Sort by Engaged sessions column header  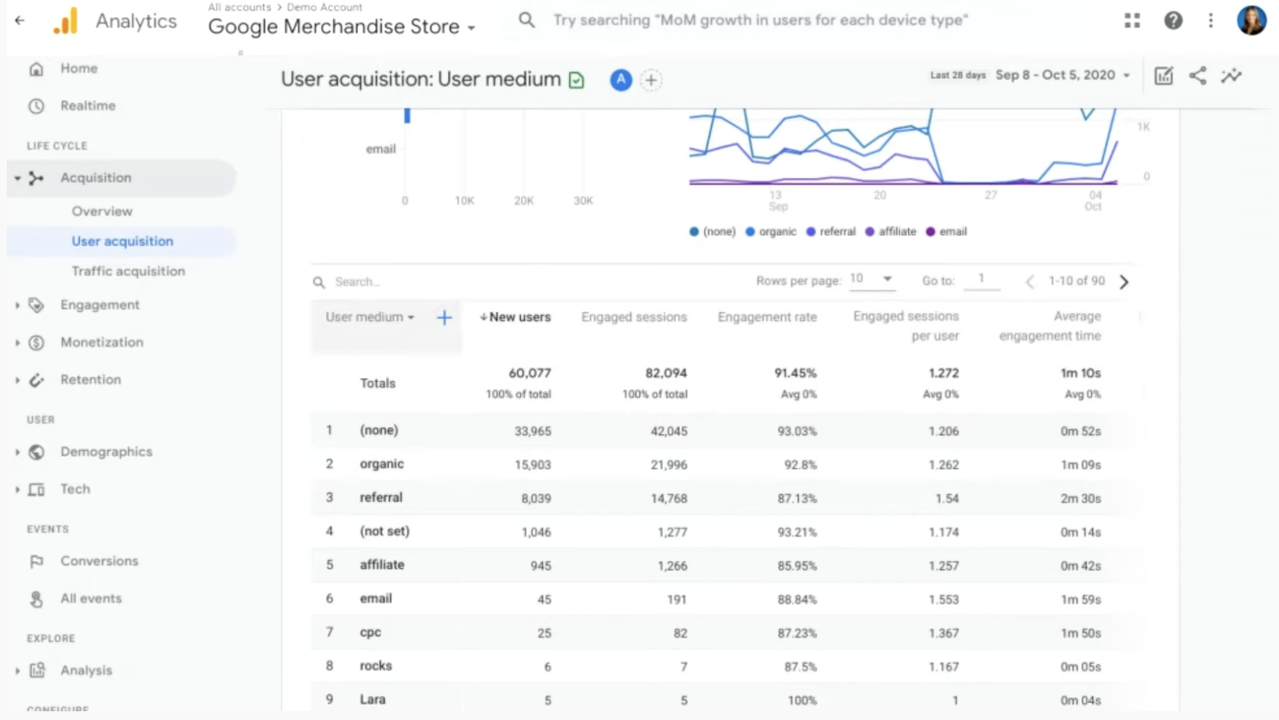[x=634, y=317]
